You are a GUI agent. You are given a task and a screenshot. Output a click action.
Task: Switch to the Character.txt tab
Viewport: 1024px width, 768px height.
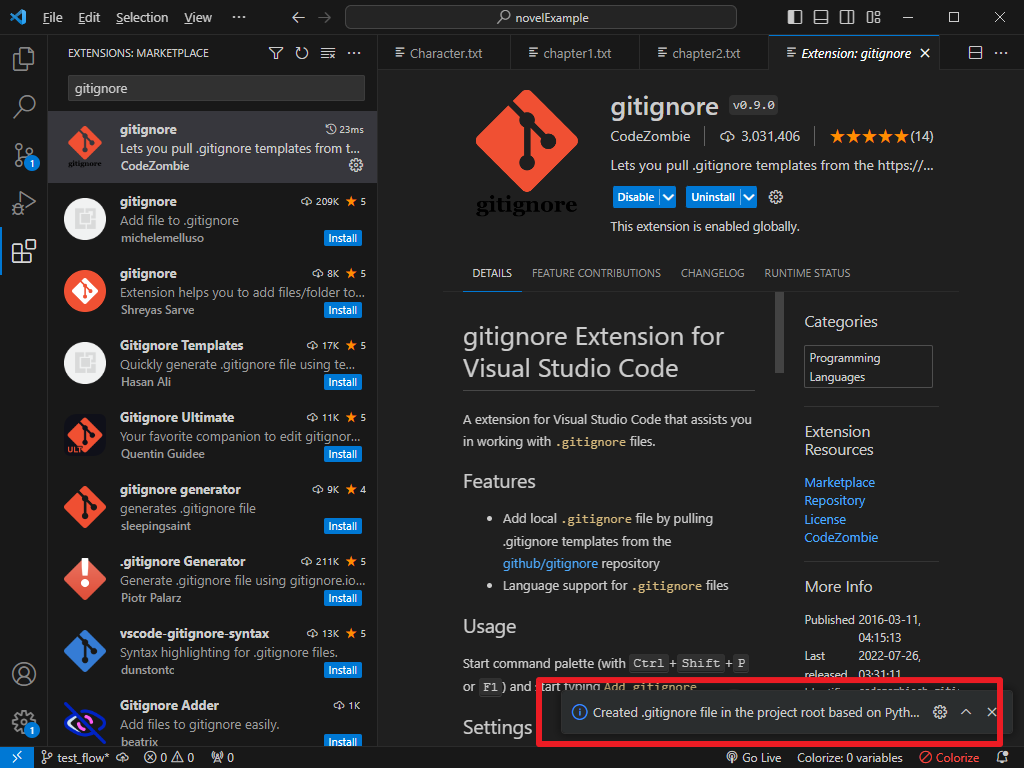tap(444, 53)
